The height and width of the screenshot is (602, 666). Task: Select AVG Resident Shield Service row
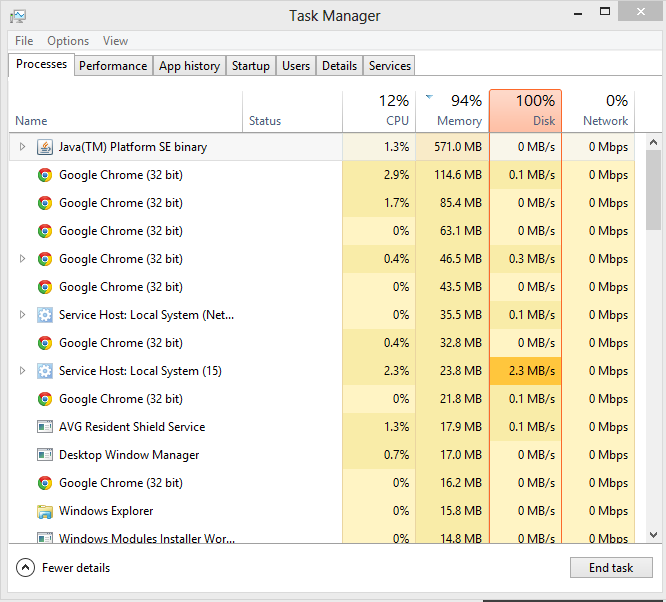pos(322,427)
